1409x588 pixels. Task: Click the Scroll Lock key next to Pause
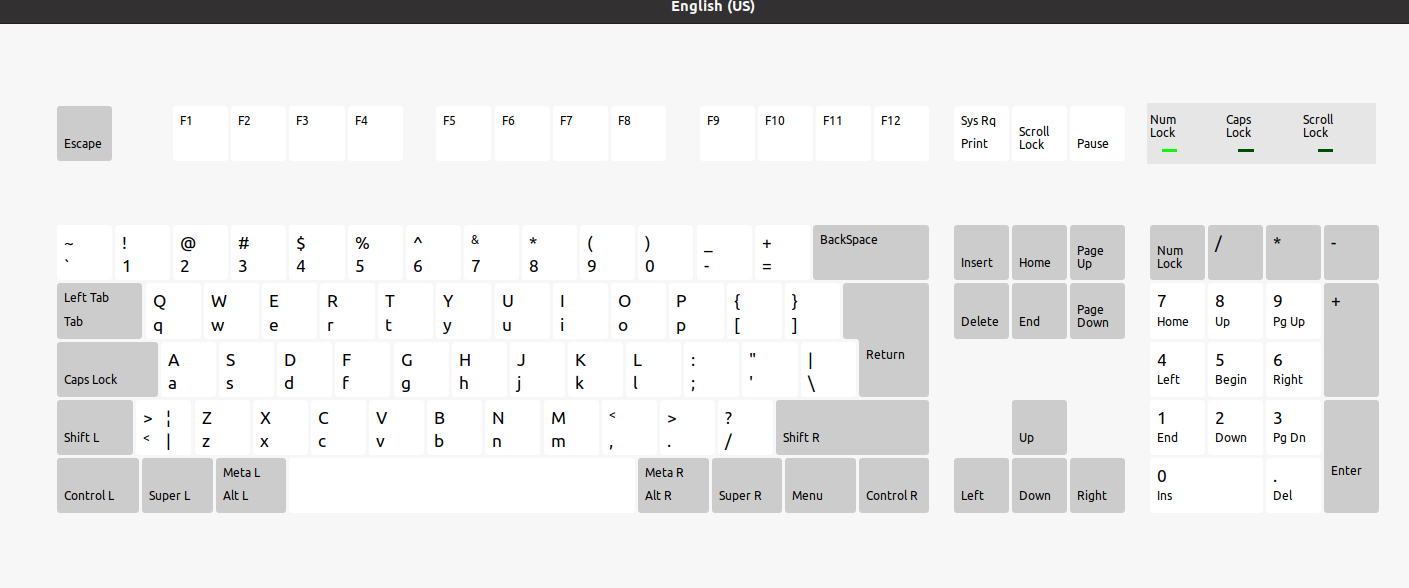1039,133
